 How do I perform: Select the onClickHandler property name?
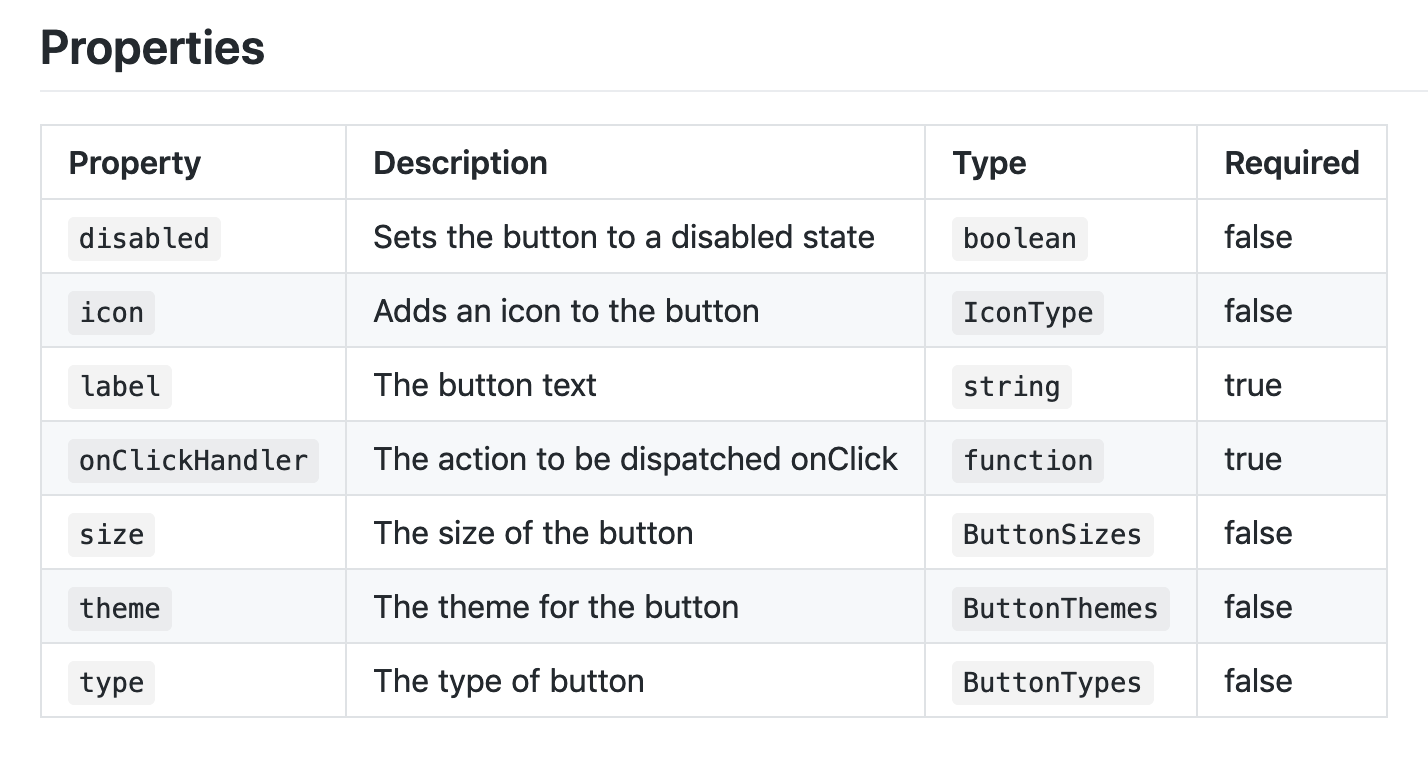[x=193, y=461]
